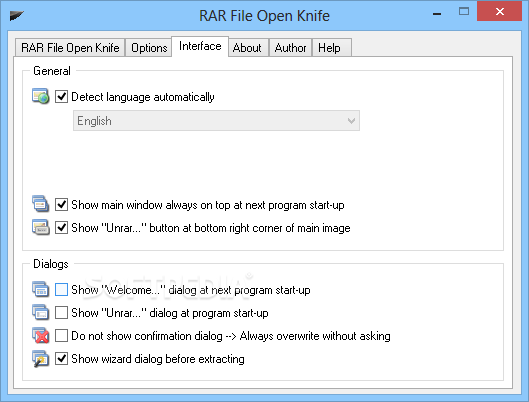Open the English language dropdown
The image size is (529, 402).
click(x=216, y=120)
